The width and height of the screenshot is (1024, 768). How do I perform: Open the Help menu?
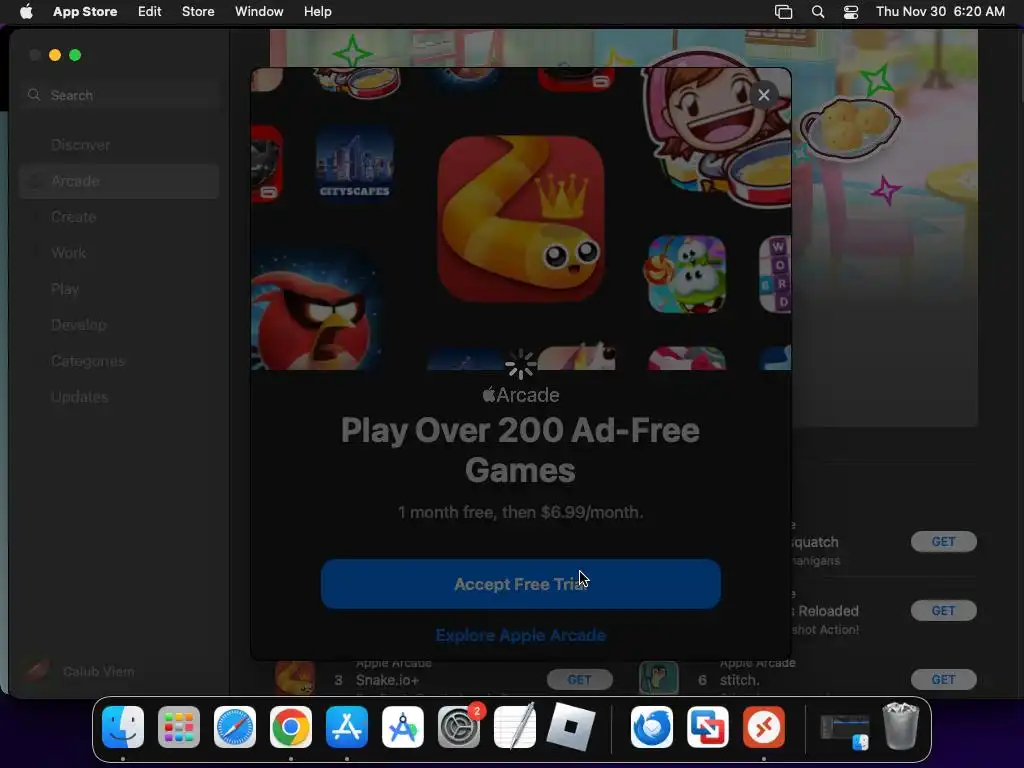317,11
